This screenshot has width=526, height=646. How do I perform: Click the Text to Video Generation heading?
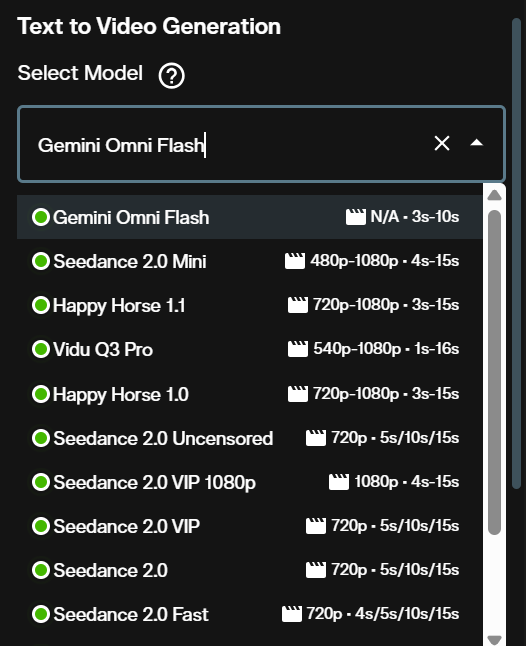149,26
